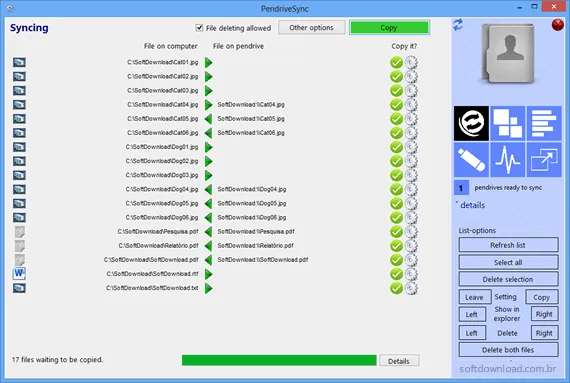Open the overlapping squares tile
The height and width of the screenshot is (383, 570).
point(507,123)
